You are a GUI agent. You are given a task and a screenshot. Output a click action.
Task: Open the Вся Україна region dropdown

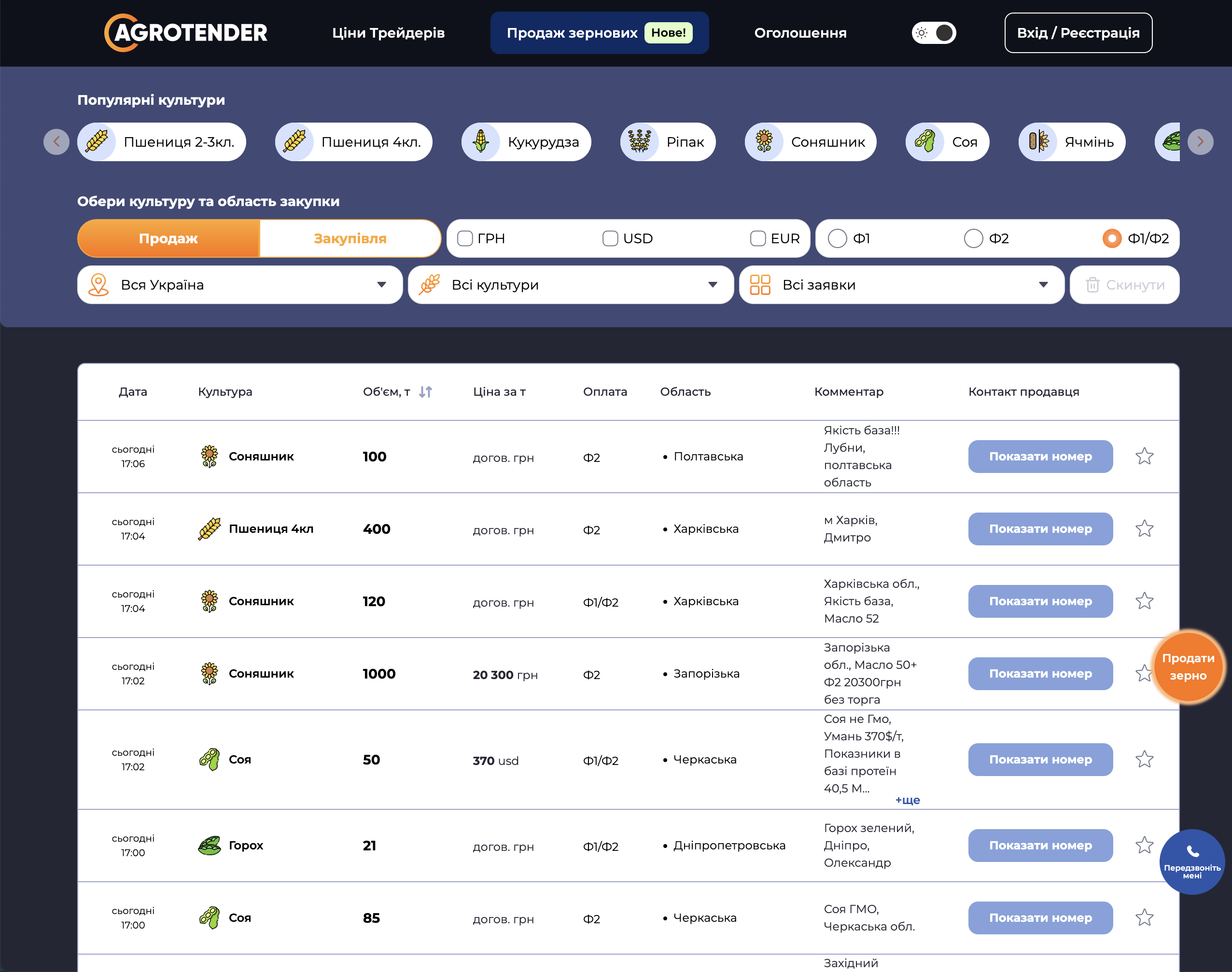(x=239, y=285)
